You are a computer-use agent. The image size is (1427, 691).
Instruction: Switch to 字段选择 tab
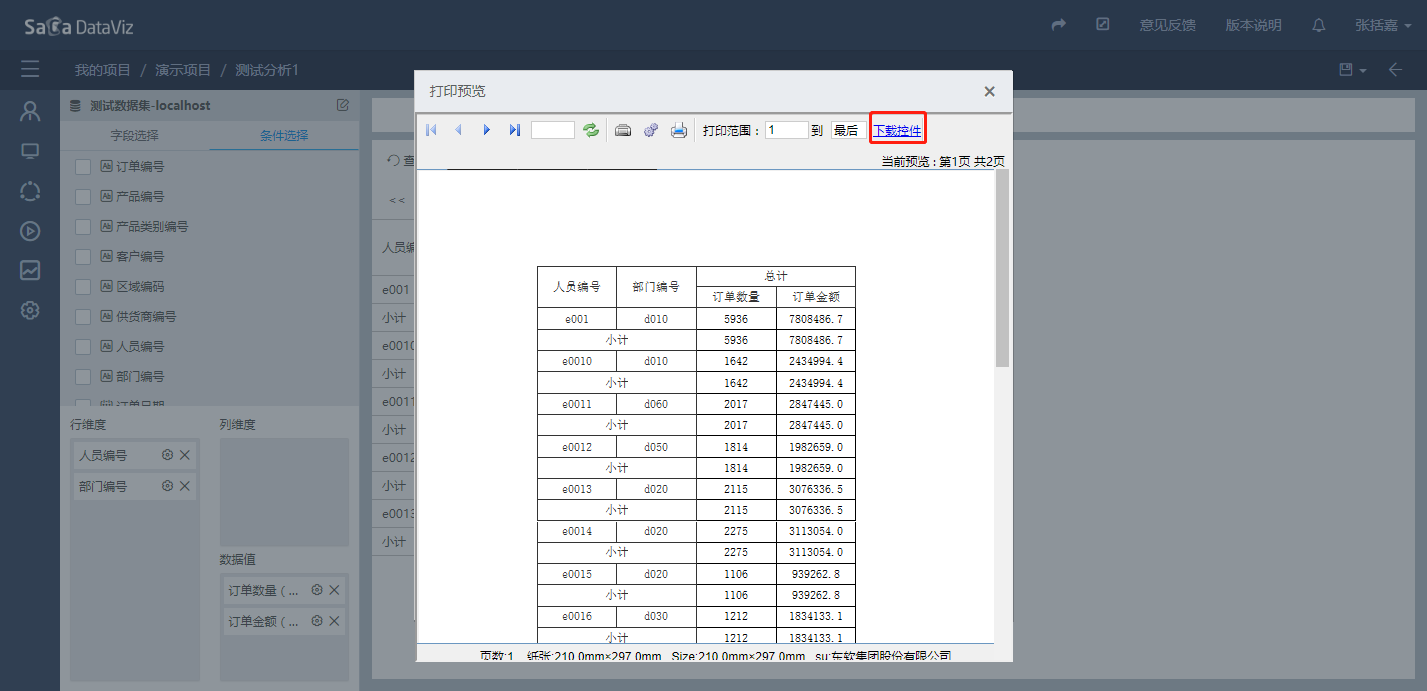tap(134, 135)
